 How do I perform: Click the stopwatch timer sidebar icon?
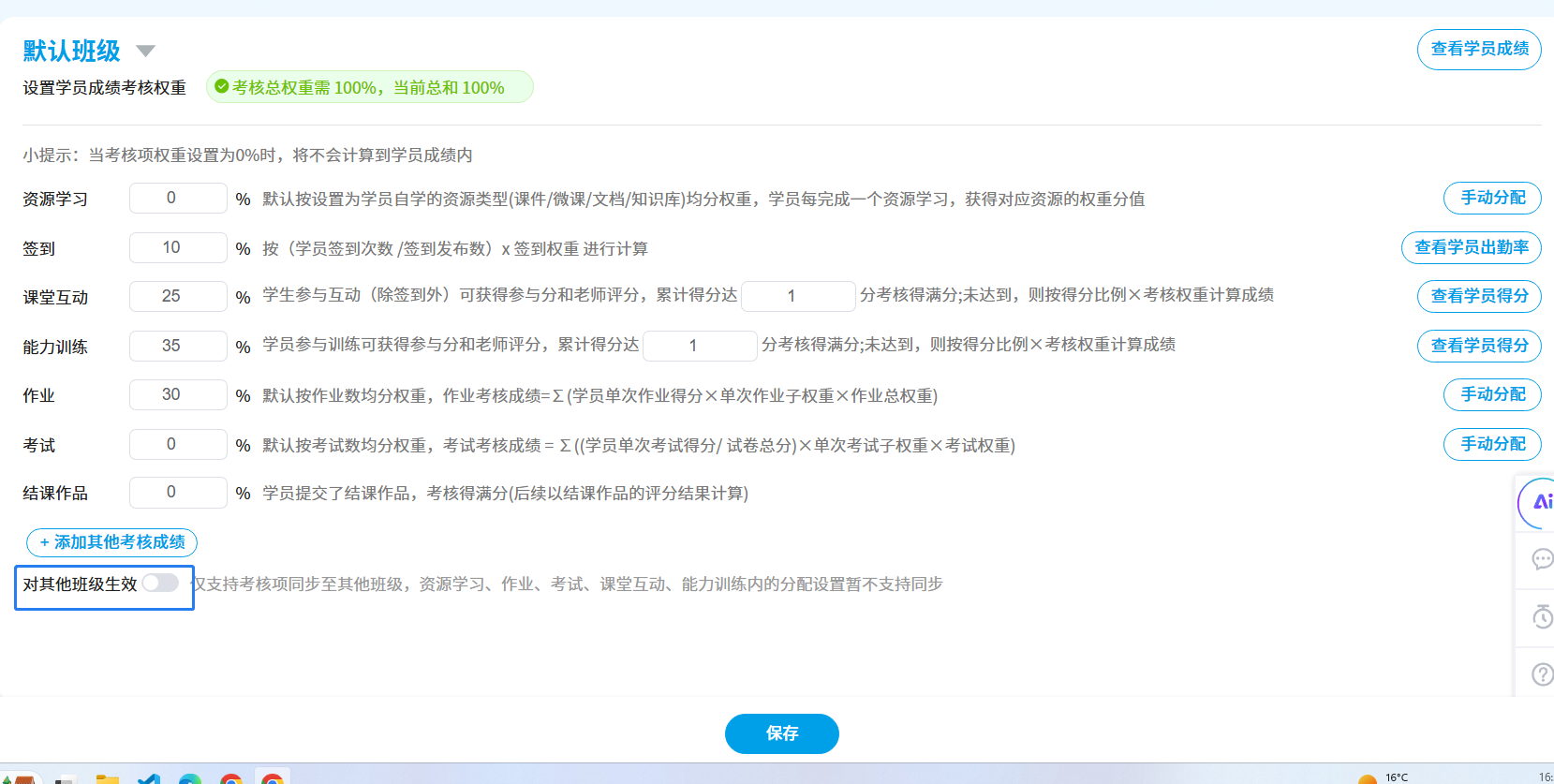pyautogui.click(x=1542, y=616)
